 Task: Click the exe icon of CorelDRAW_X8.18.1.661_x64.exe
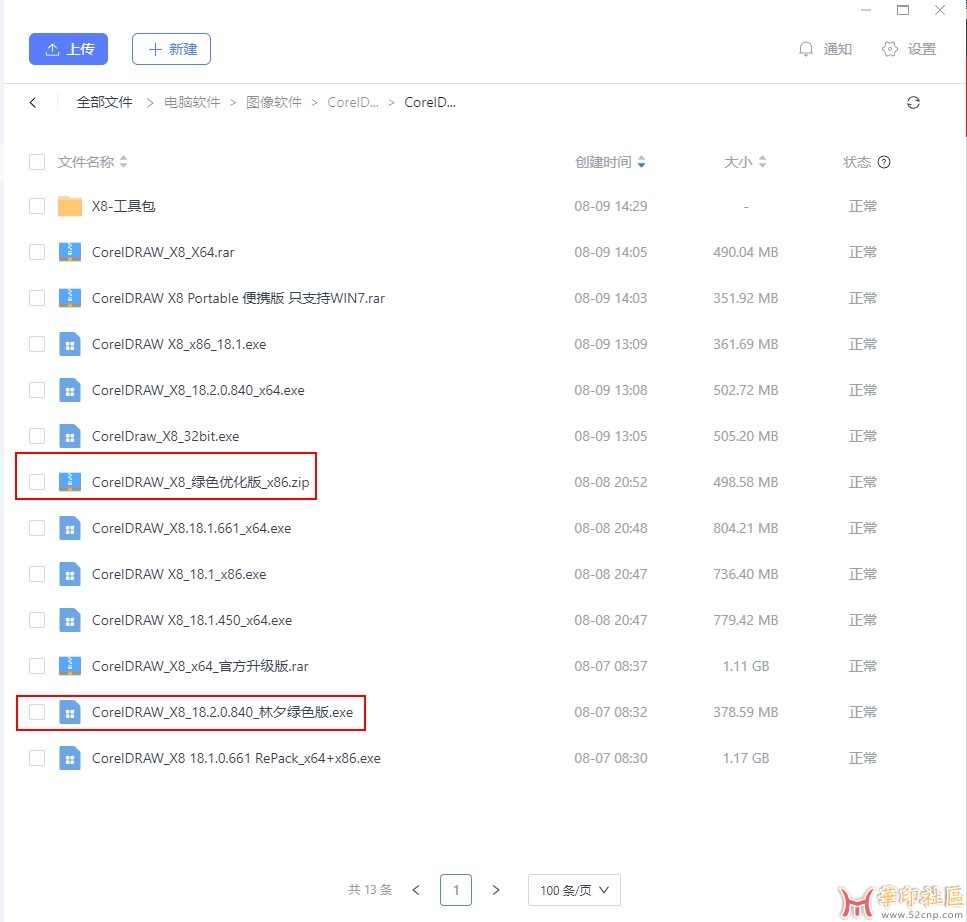point(70,528)
